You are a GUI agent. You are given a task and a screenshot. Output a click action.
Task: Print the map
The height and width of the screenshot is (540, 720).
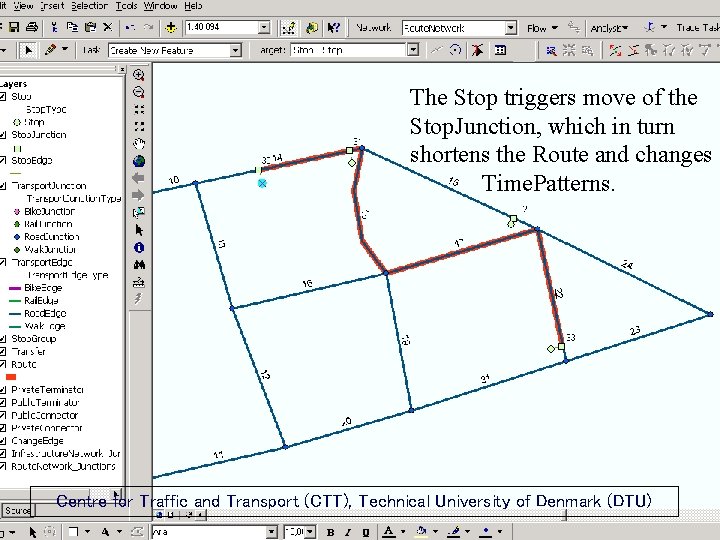click(x=32, y=28)
